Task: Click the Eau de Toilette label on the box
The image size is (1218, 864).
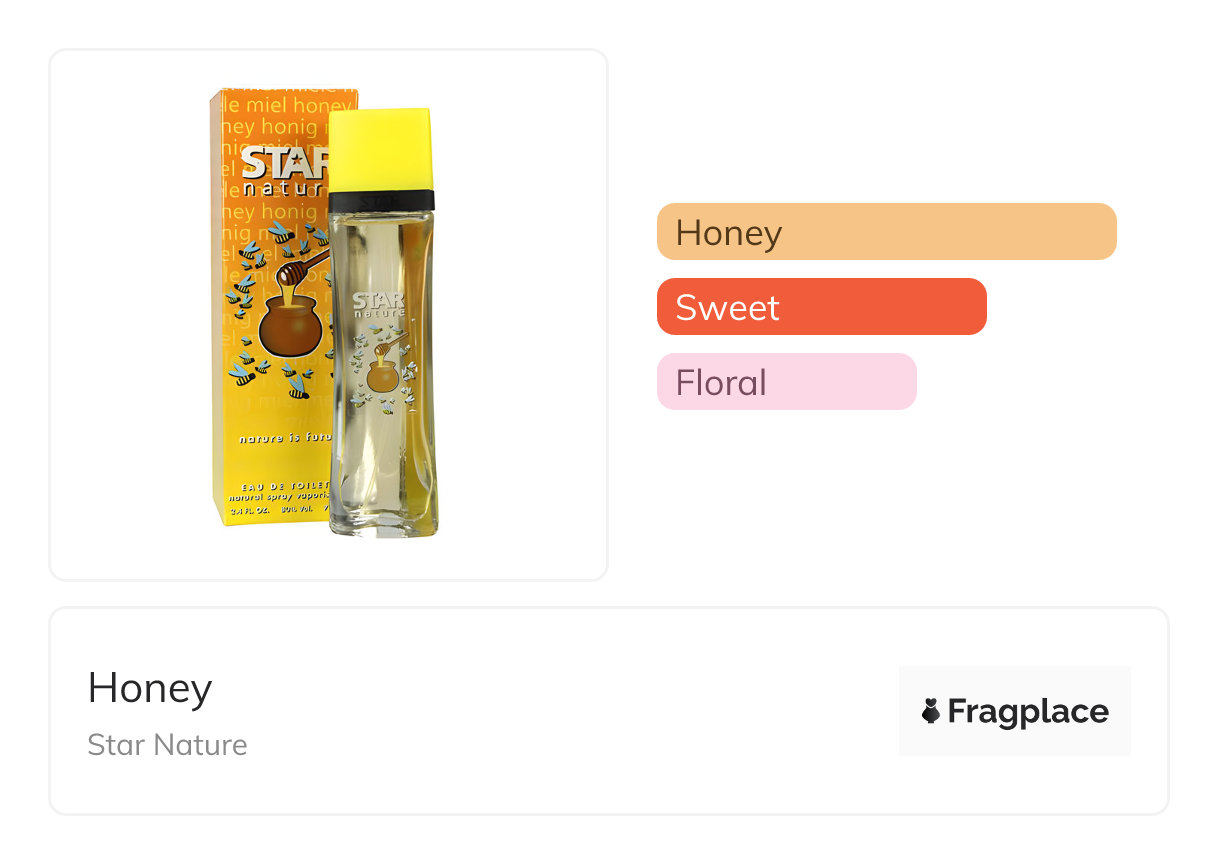Action: [x=277, y=484]
